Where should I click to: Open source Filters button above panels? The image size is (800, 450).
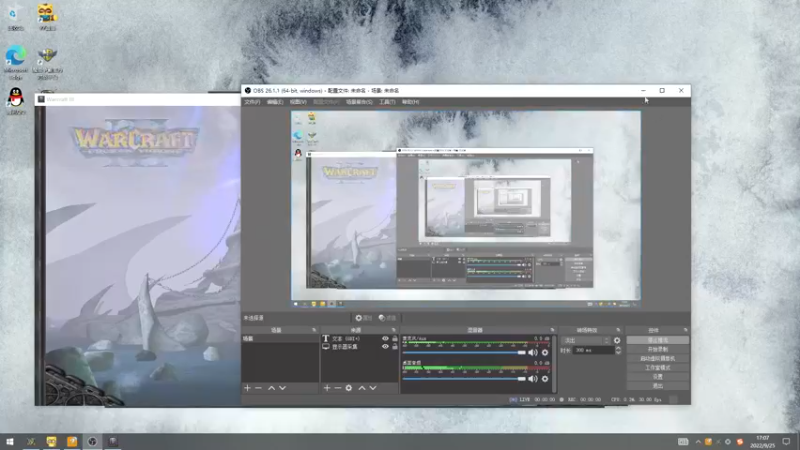(388, 318)
